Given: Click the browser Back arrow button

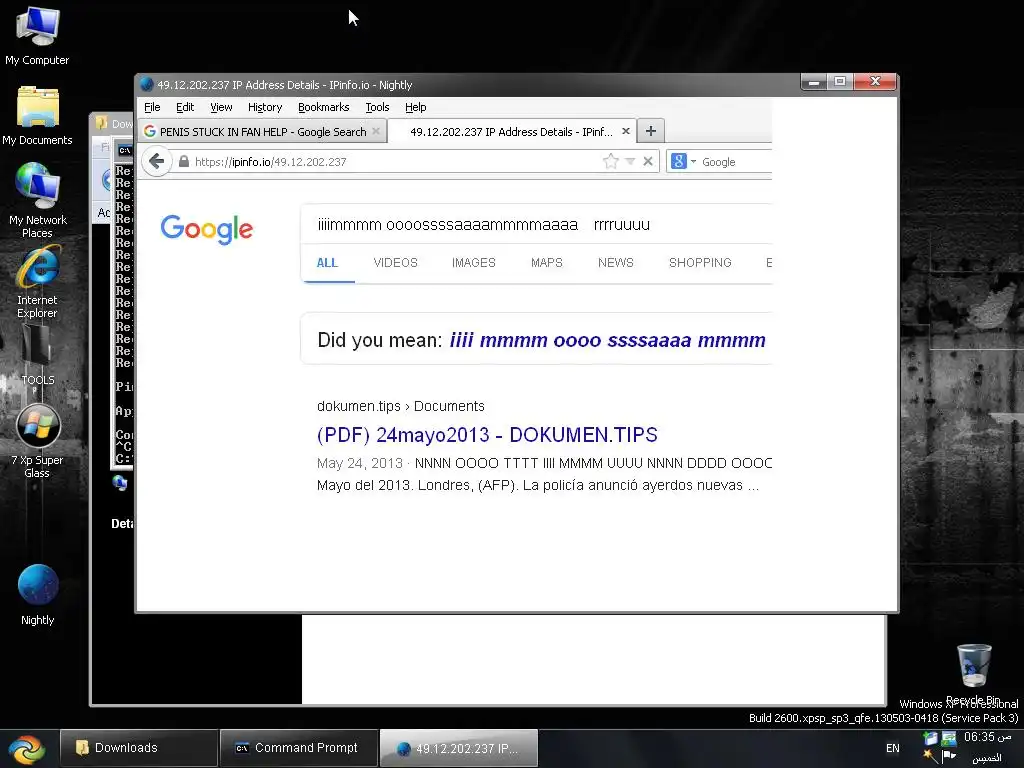Looking at the screenshot, I should pyautogui.click(x=156, y=161).
